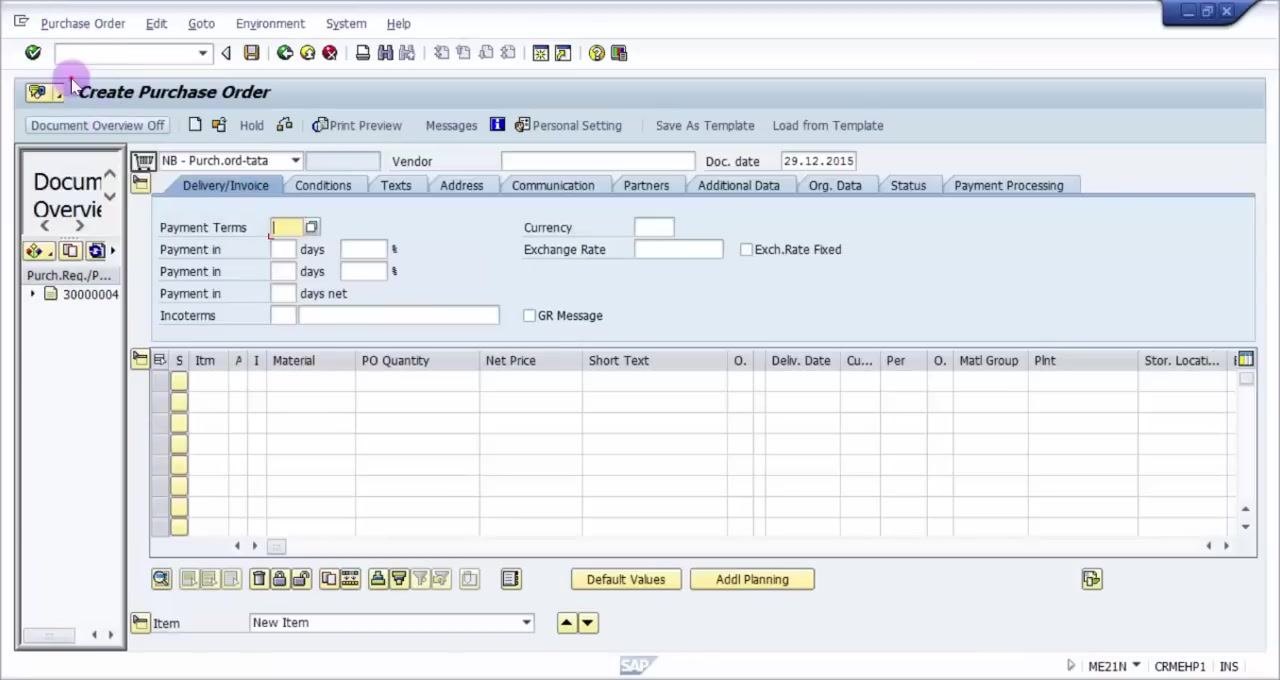
Task: Select the first item row selector
Action: click(159, 380)
